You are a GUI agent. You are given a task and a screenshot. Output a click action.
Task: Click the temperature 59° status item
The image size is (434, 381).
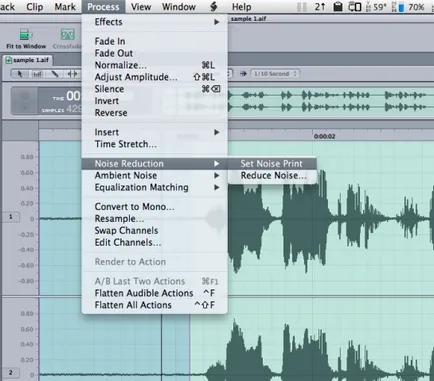click(376, 7)
